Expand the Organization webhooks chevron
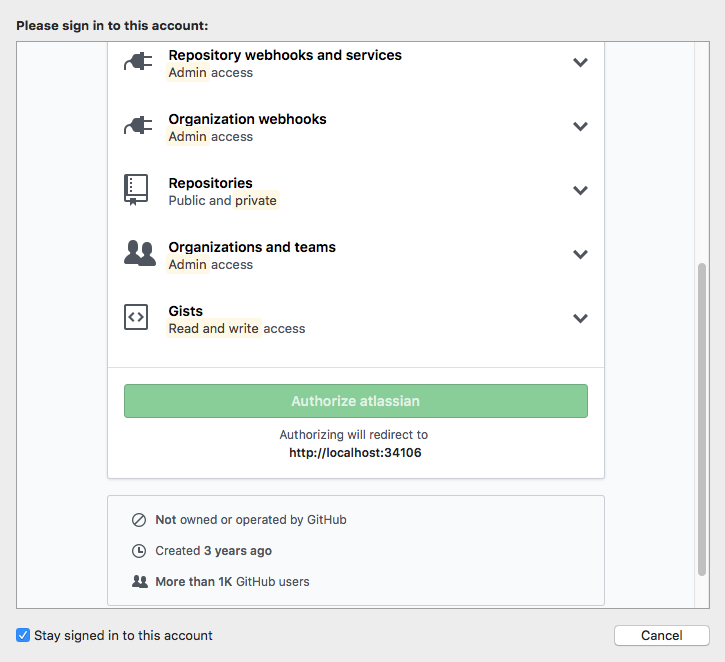Screen dimensions: 725x662 (580, 126)
